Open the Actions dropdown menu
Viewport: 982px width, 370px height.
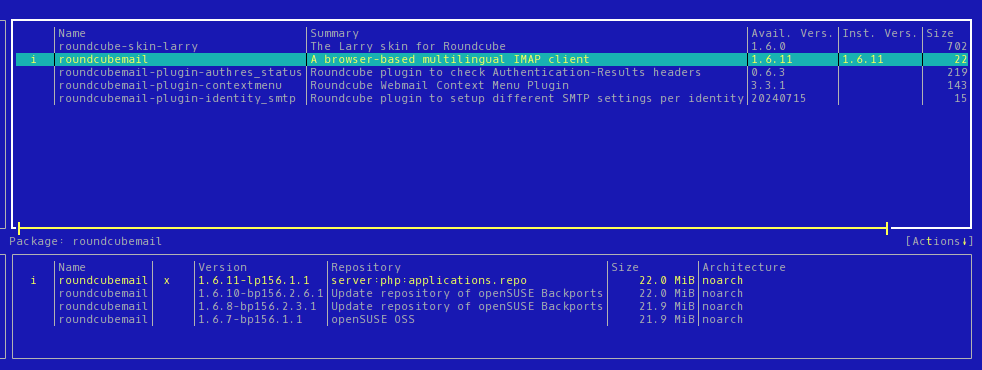coord(939,241)
